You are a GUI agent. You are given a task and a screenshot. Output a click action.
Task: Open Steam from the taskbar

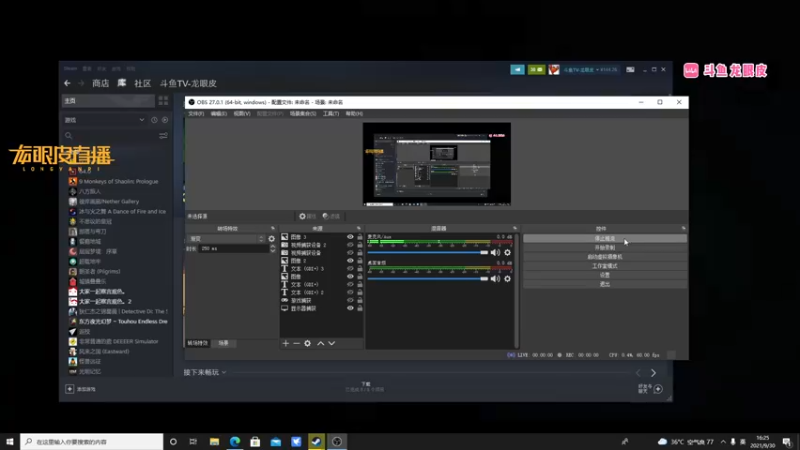pyautogui.click(x=316, y=441)
